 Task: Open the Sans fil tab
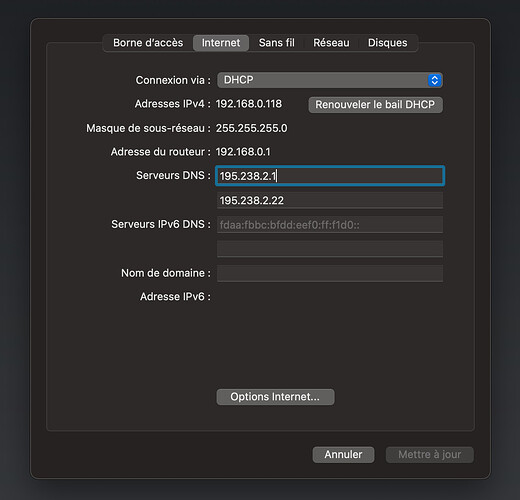(x=277, y=43)
